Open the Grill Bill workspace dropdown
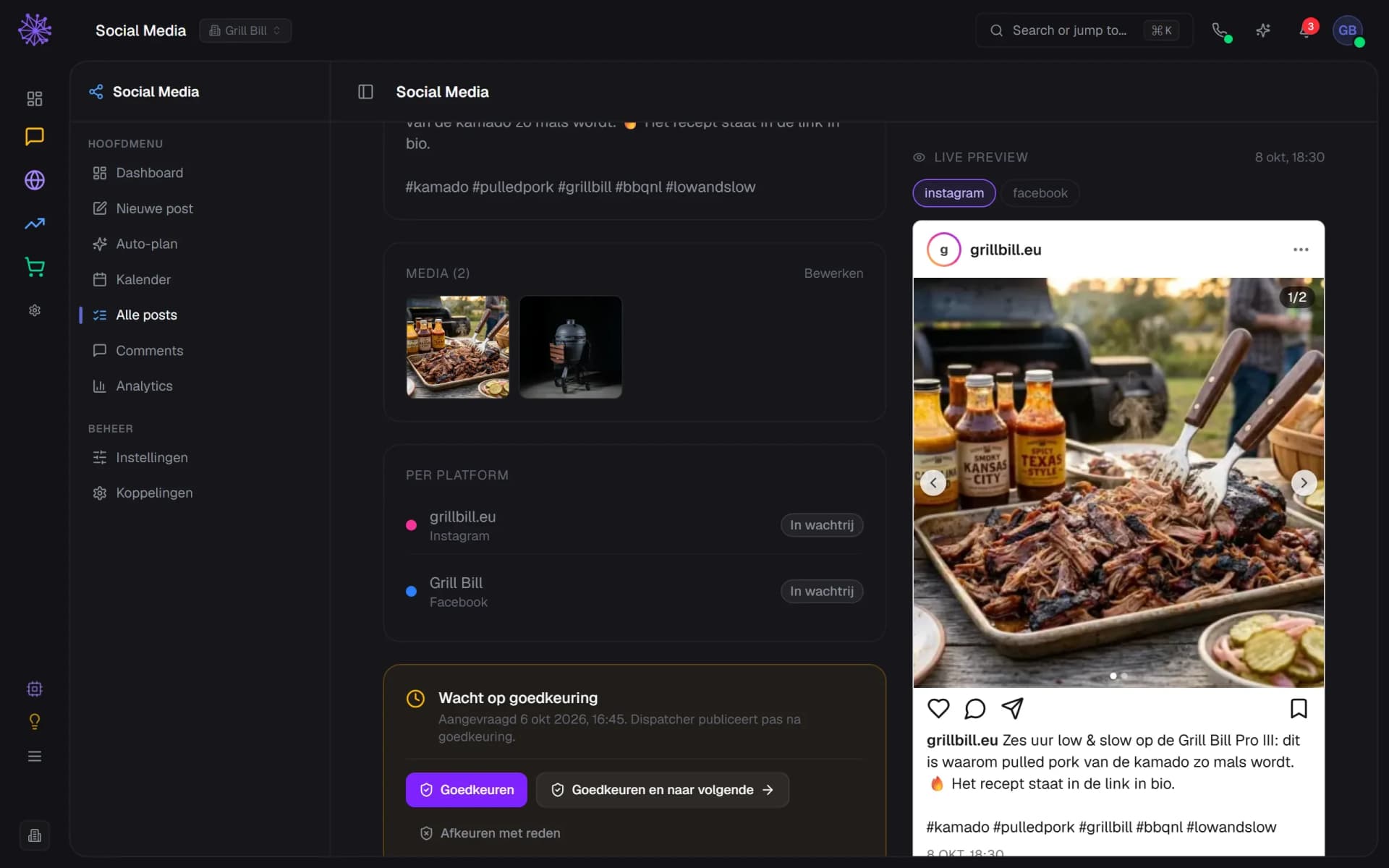This screenshot has height=868, width=1389. coord(245,30)
